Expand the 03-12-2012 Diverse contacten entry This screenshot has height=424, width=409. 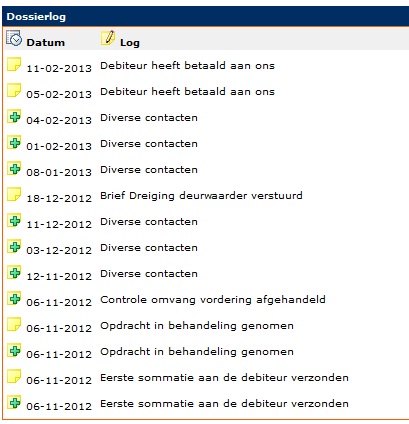tap(14, 246)
